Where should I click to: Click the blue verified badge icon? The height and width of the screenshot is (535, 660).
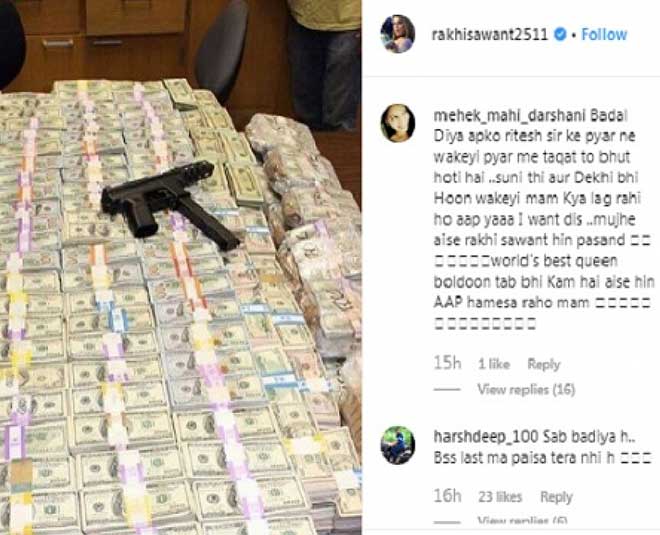click(x=559, y=34)
